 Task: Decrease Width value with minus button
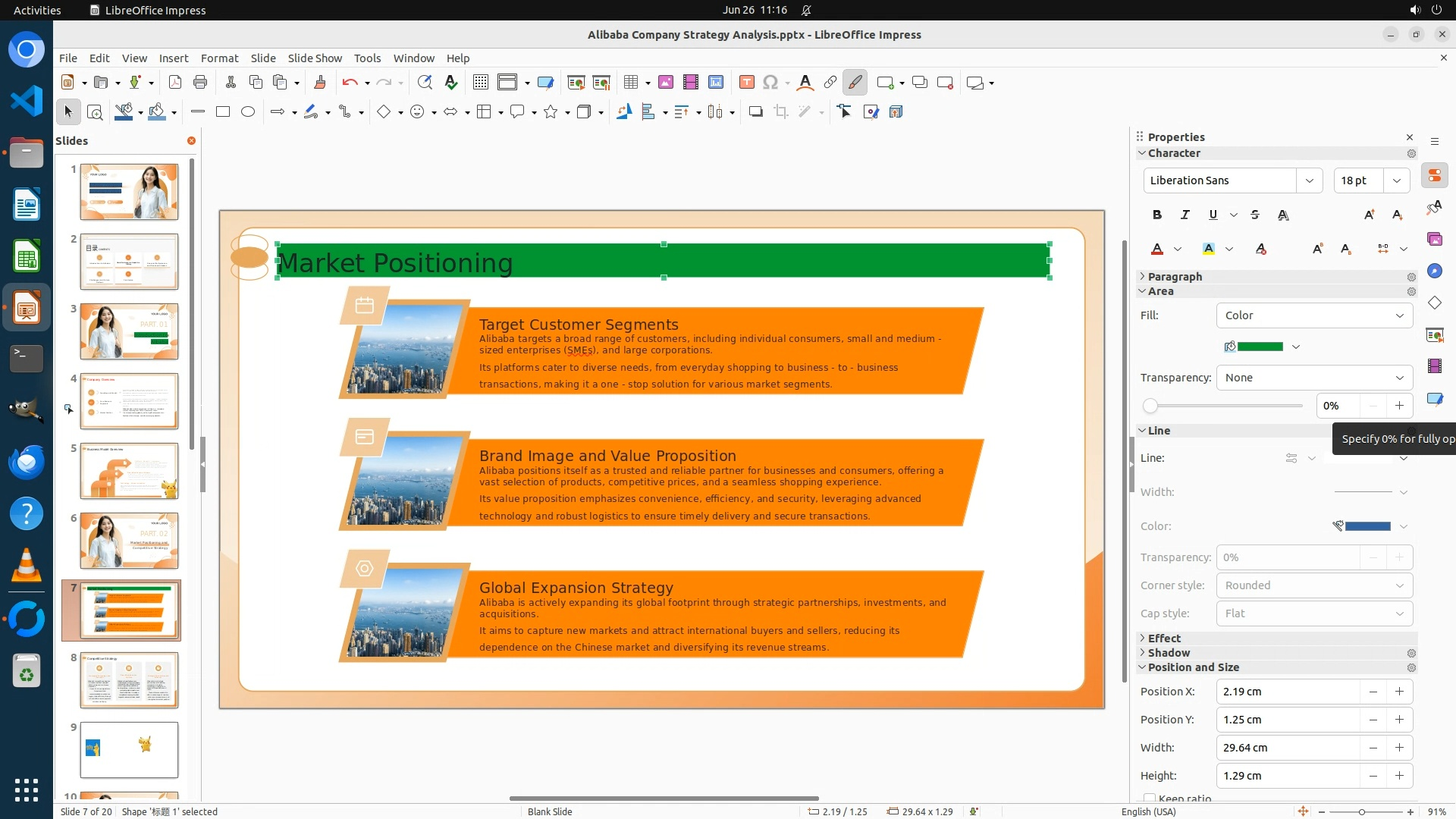tap(1373, 748)
